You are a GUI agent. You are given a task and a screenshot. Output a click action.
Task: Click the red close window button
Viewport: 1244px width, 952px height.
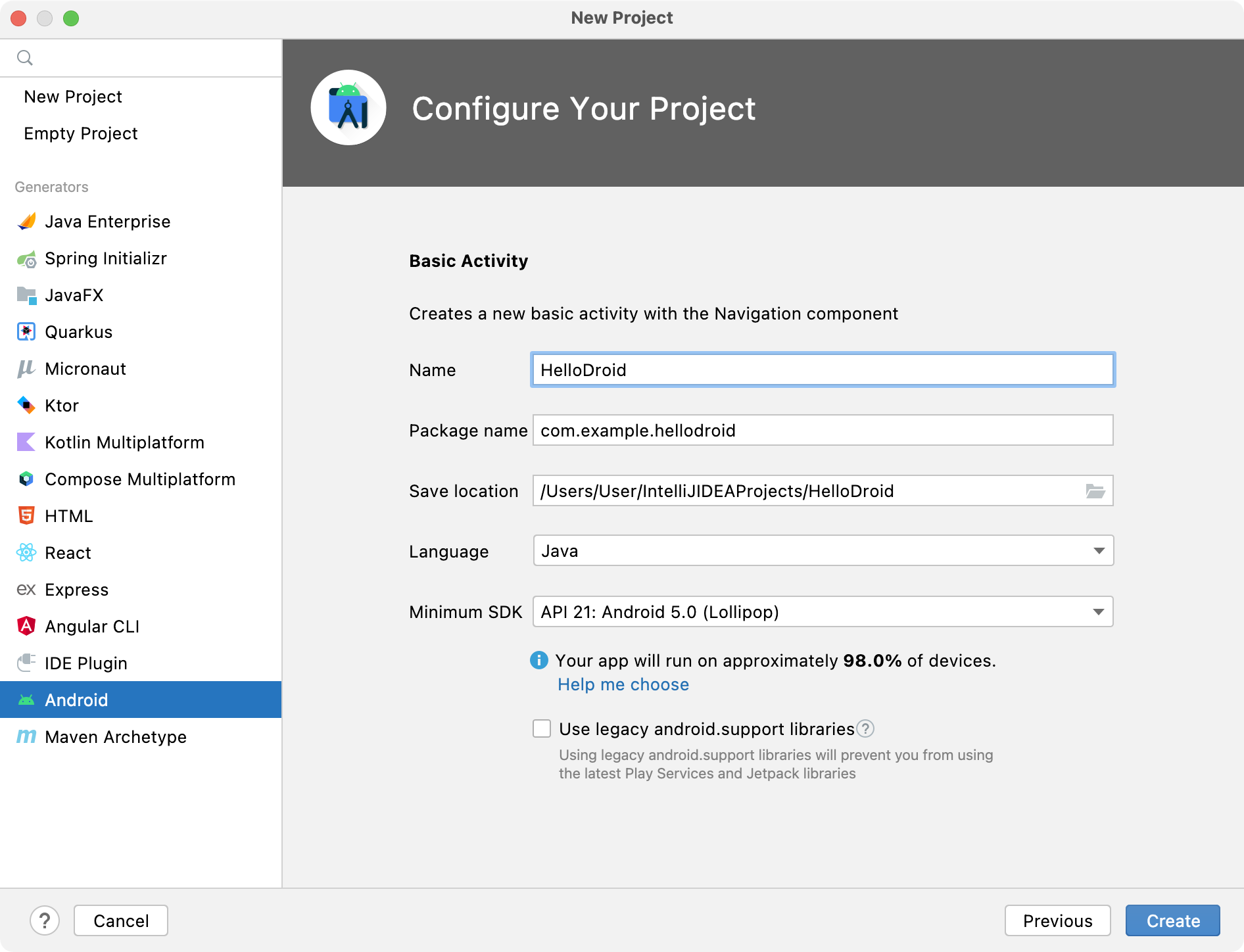18,18
